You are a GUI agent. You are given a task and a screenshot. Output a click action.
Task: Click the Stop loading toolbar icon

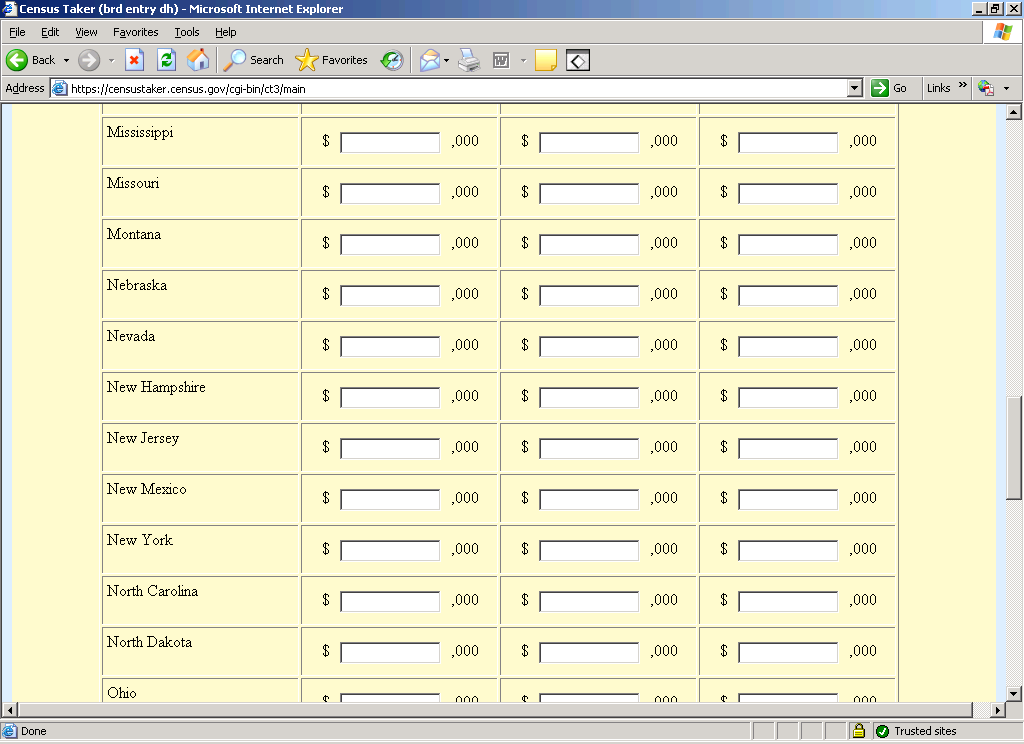point(134,60)
